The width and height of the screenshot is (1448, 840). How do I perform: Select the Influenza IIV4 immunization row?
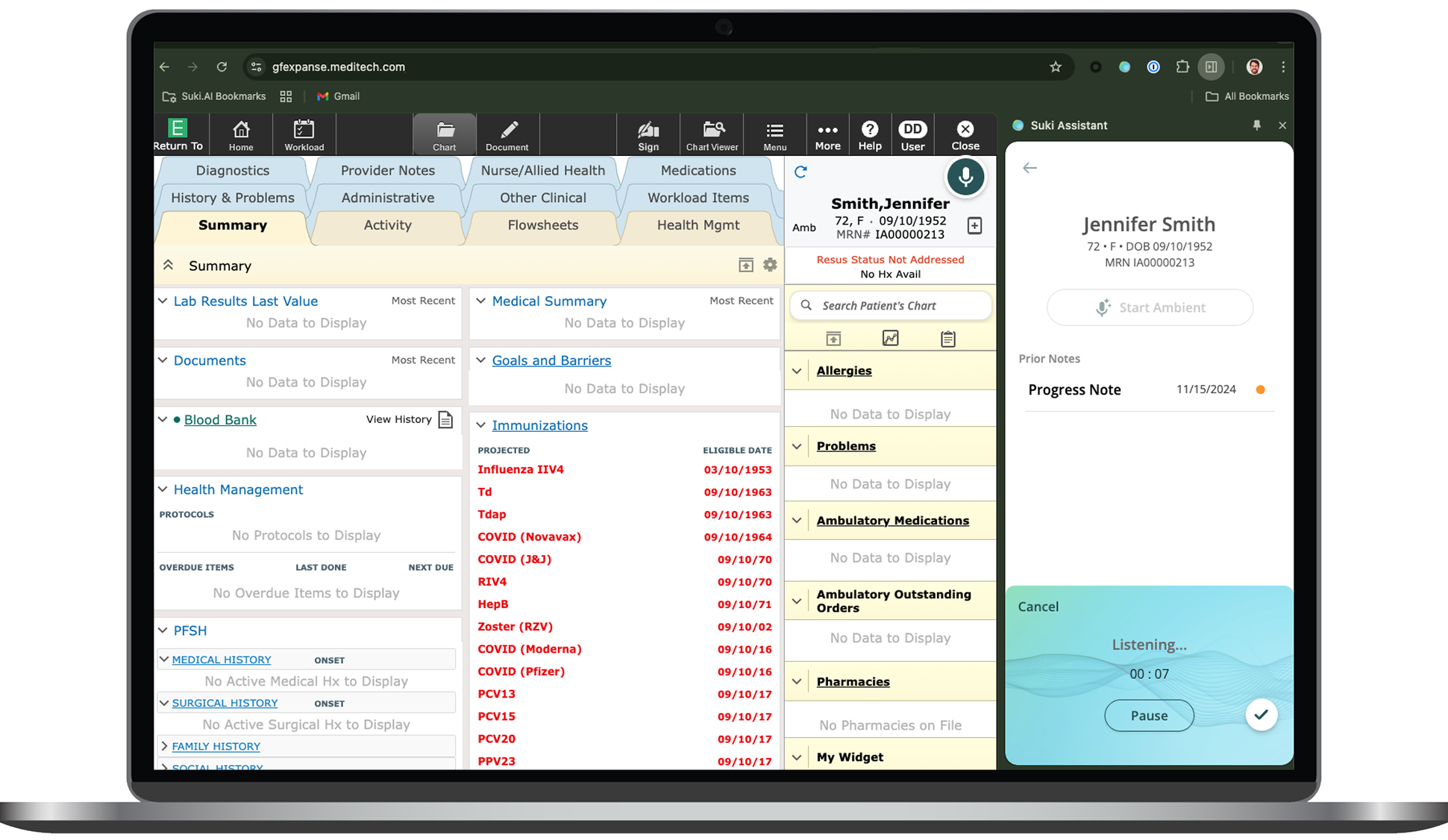point(624,470)
